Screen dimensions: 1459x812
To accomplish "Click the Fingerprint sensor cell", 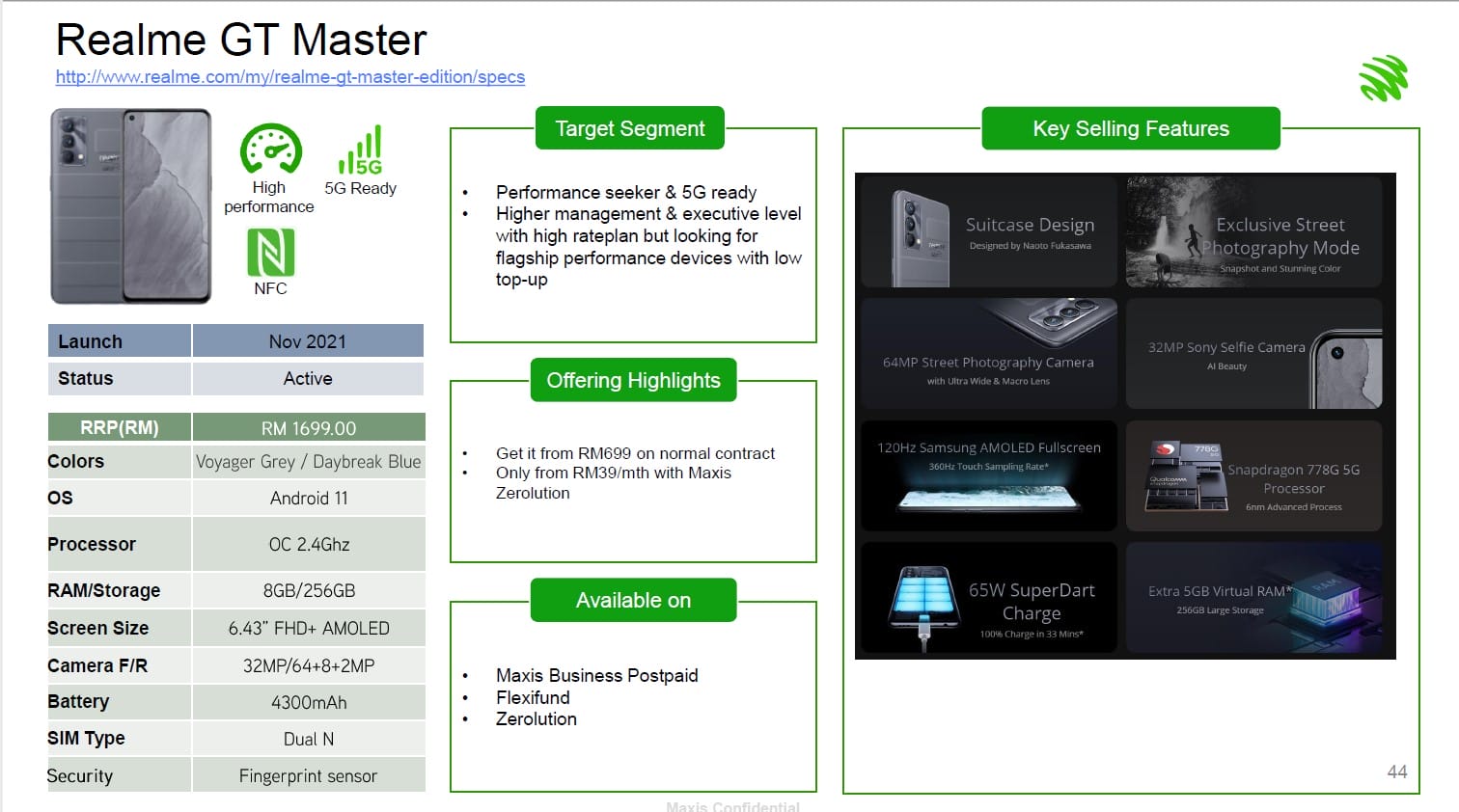I will [309, 775].
